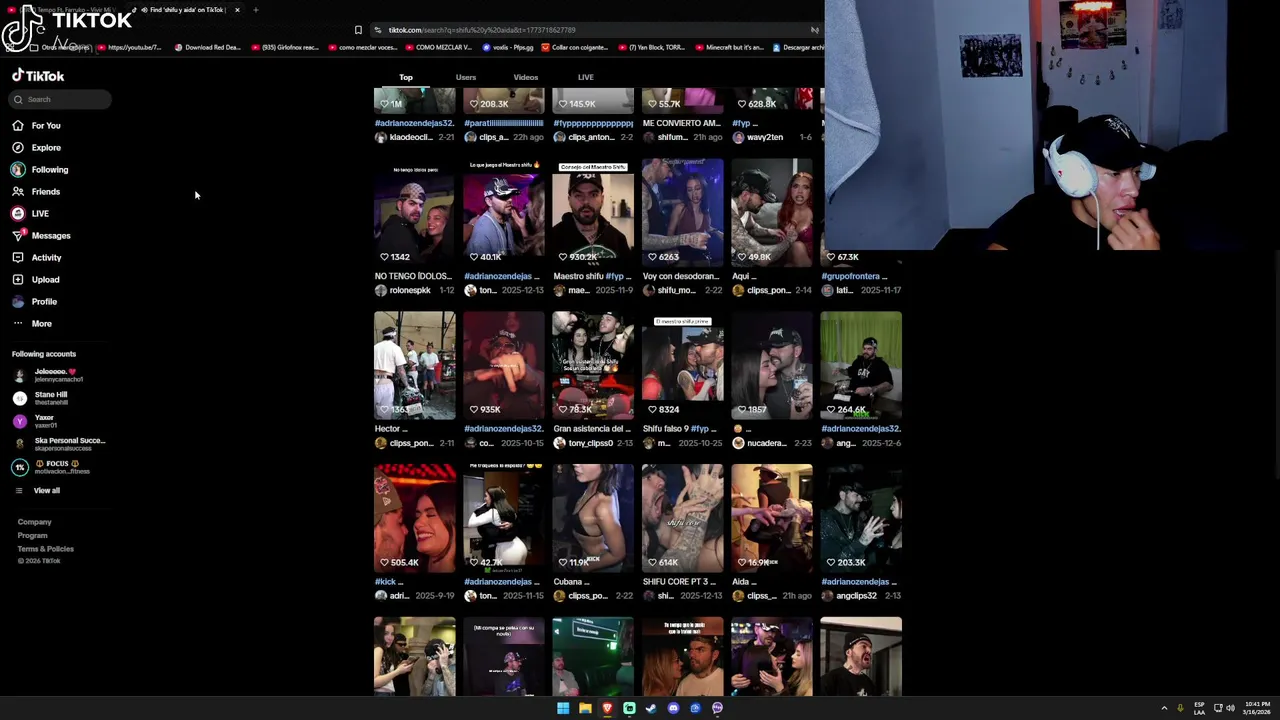Open the video with 203.3K likes
This screenshot has height=720, width=1280.
pos(861,517)
